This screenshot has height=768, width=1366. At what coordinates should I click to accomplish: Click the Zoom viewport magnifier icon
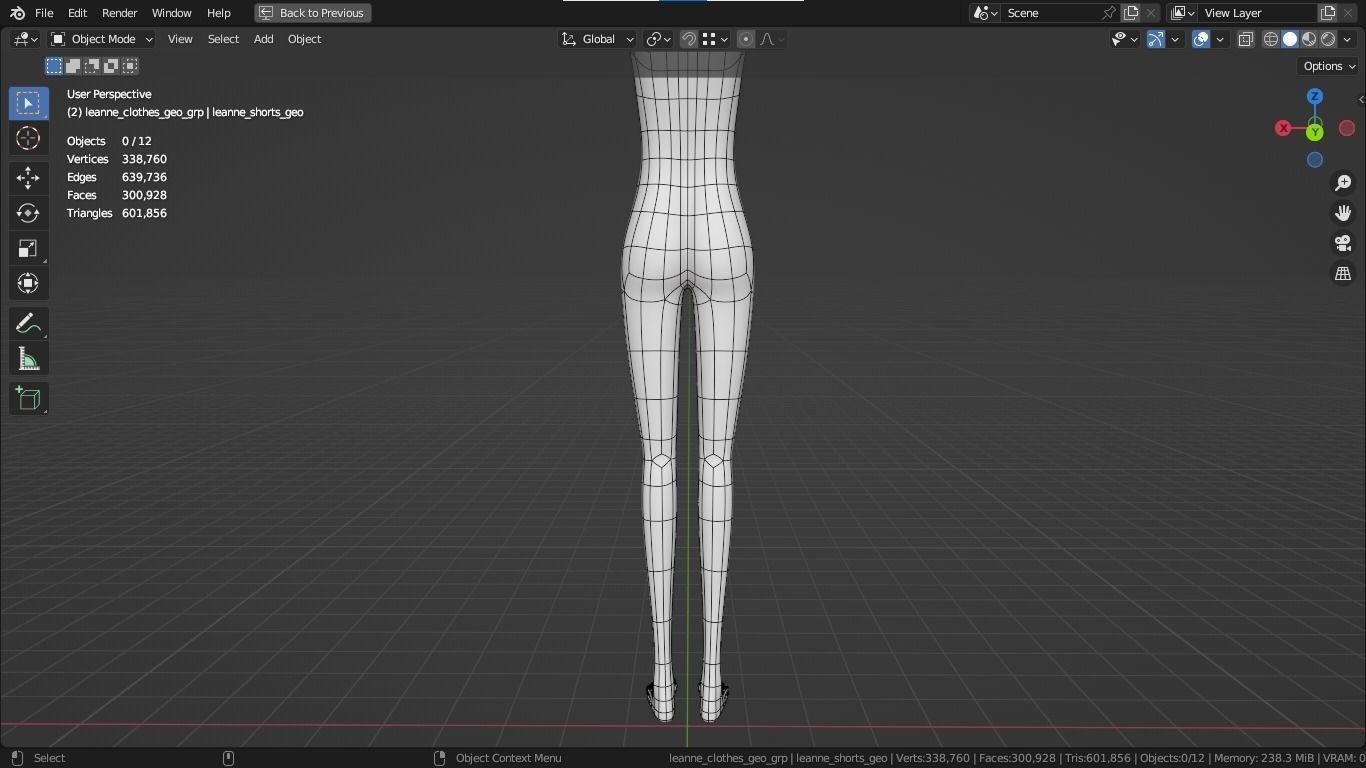pos(1343,183)
